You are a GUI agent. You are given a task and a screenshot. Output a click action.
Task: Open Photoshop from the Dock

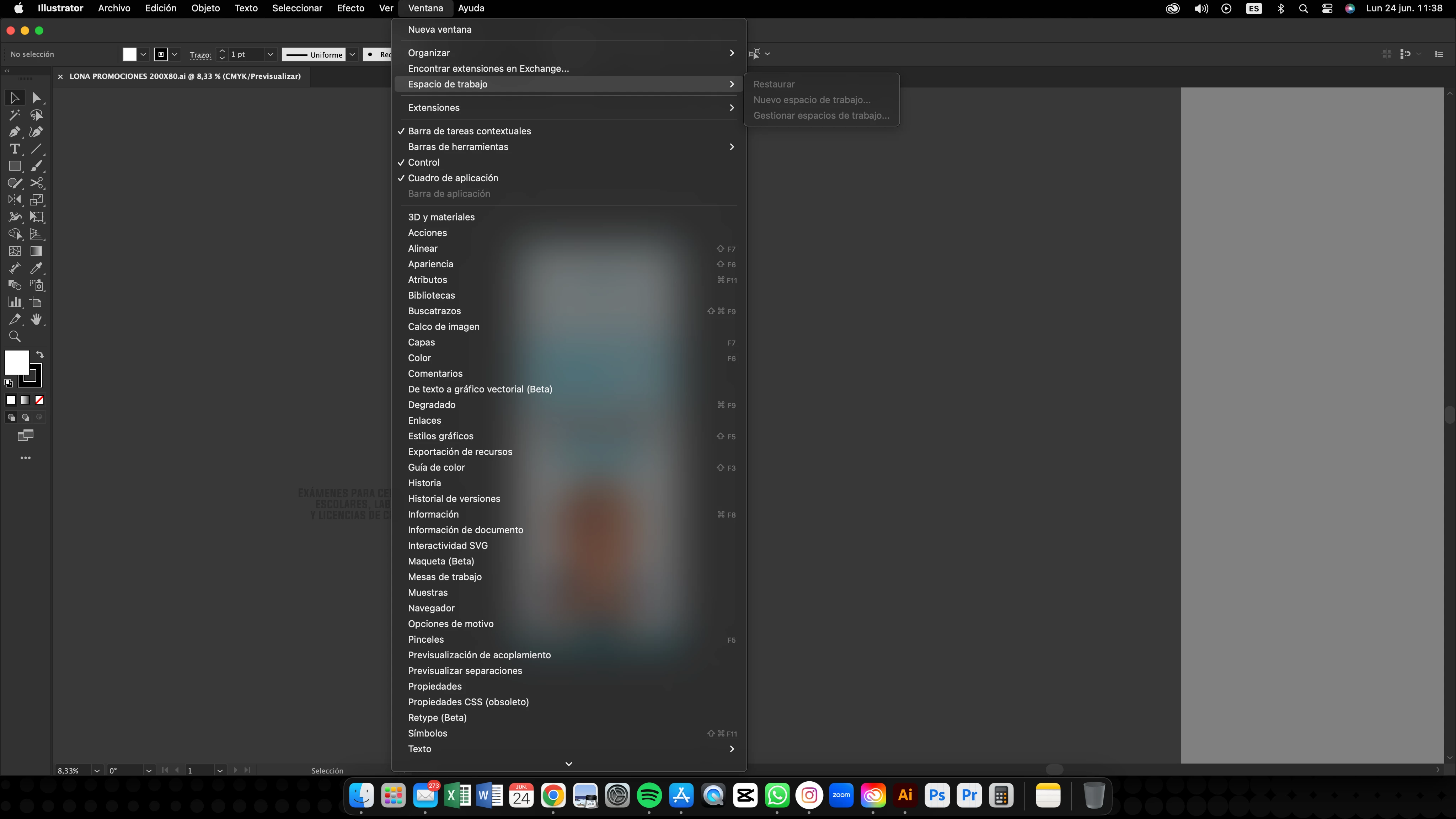click(x=937, y=795)
